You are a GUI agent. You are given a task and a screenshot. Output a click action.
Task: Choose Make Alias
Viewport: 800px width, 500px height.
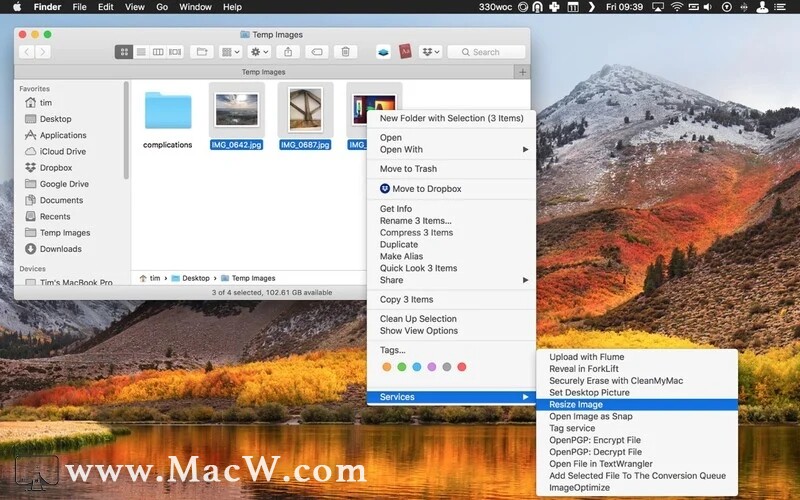pyautogui.click(x=452, y=256)
